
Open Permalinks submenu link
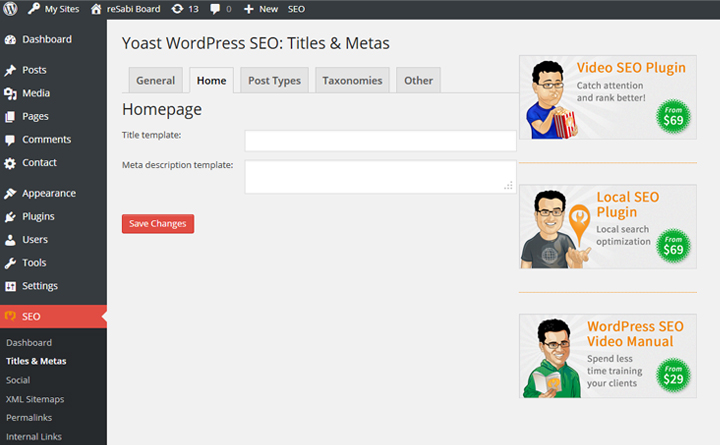[29, 418]
